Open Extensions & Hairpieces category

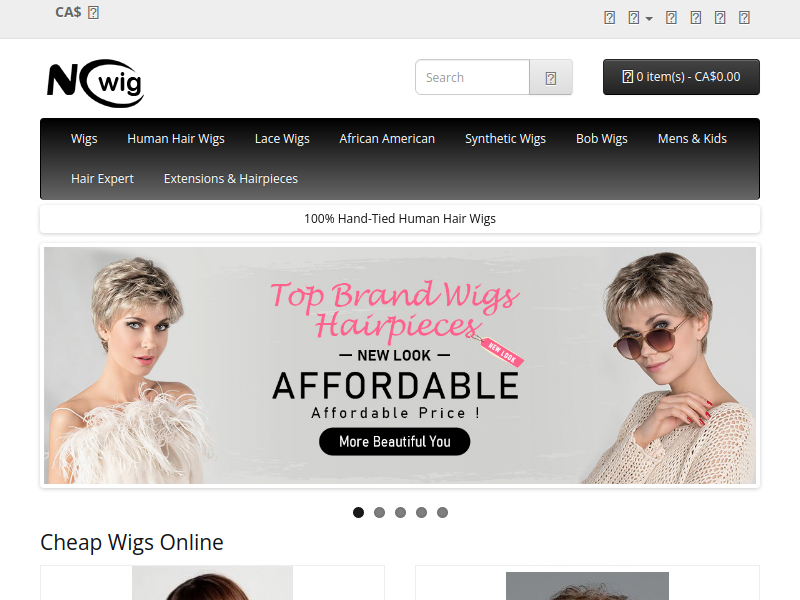tap(231, 179)
